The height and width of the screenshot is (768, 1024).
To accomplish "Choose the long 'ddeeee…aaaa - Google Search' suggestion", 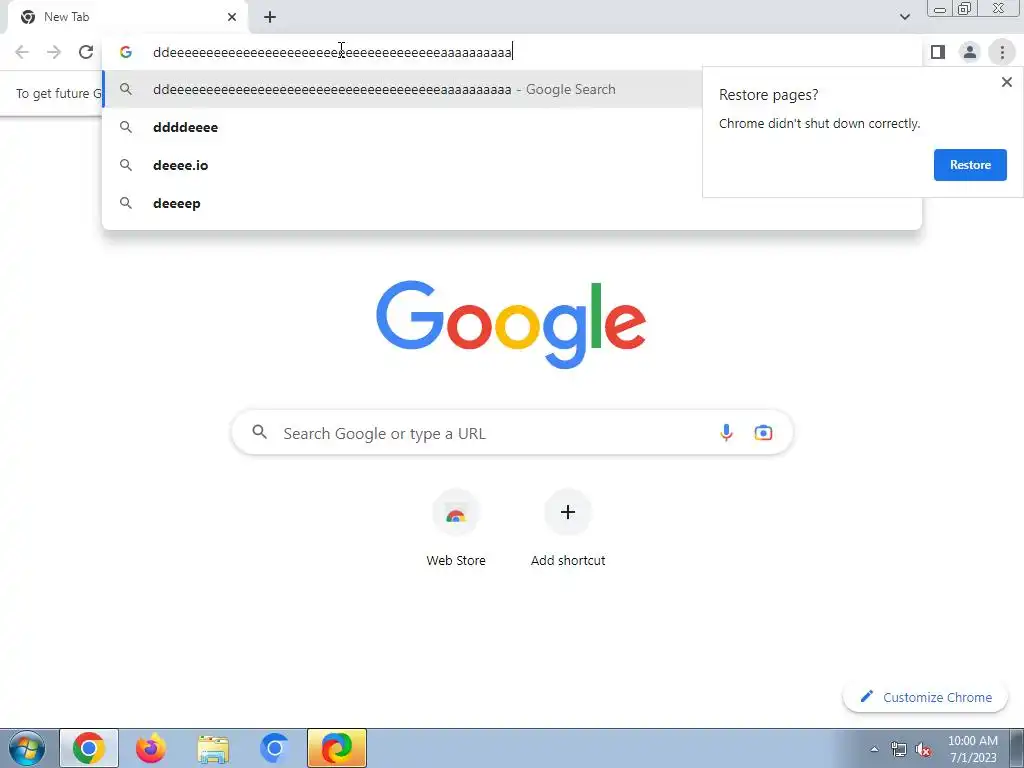I will pos(404,89).
